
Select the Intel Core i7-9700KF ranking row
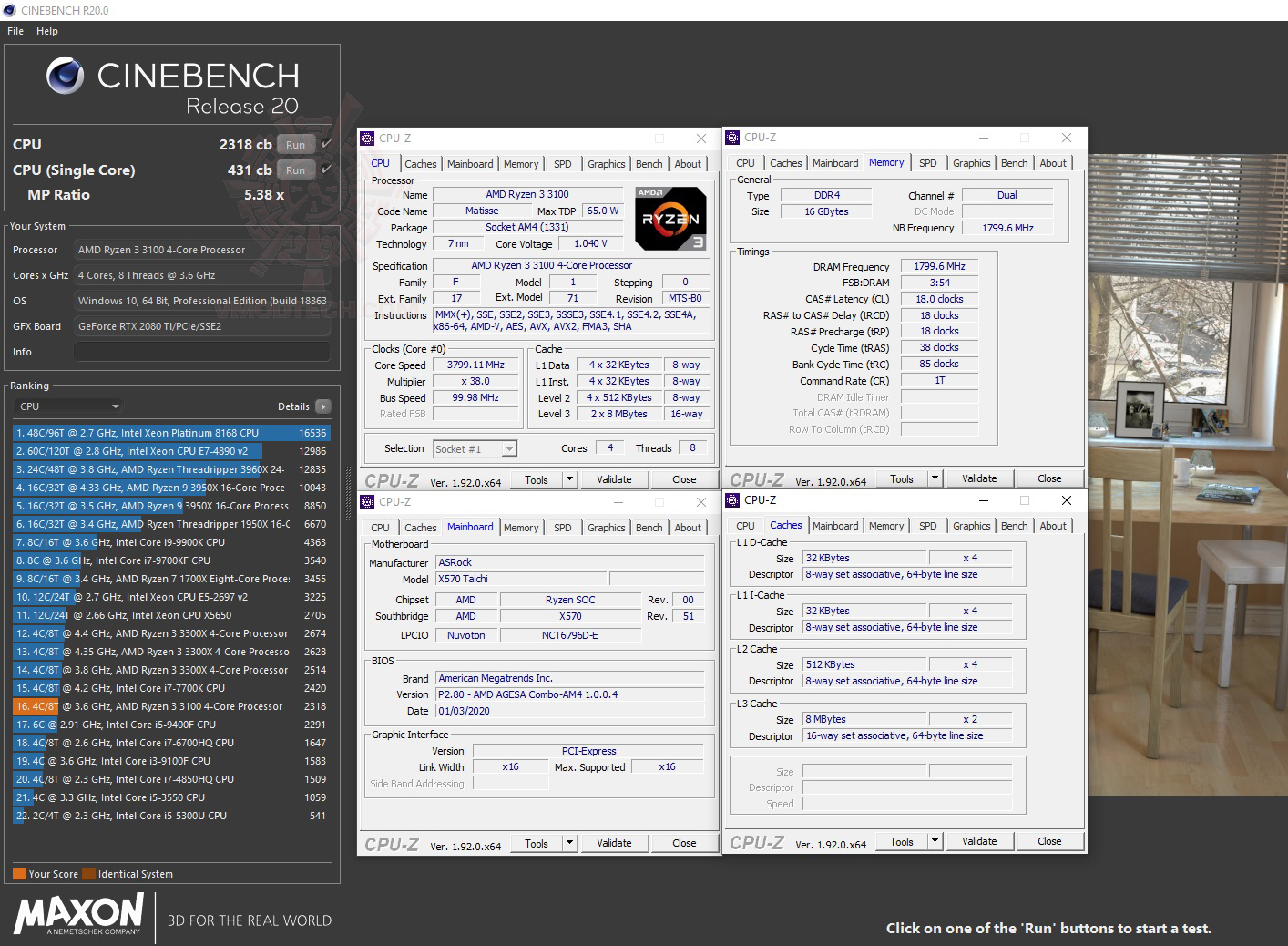(x=171, y=560)
